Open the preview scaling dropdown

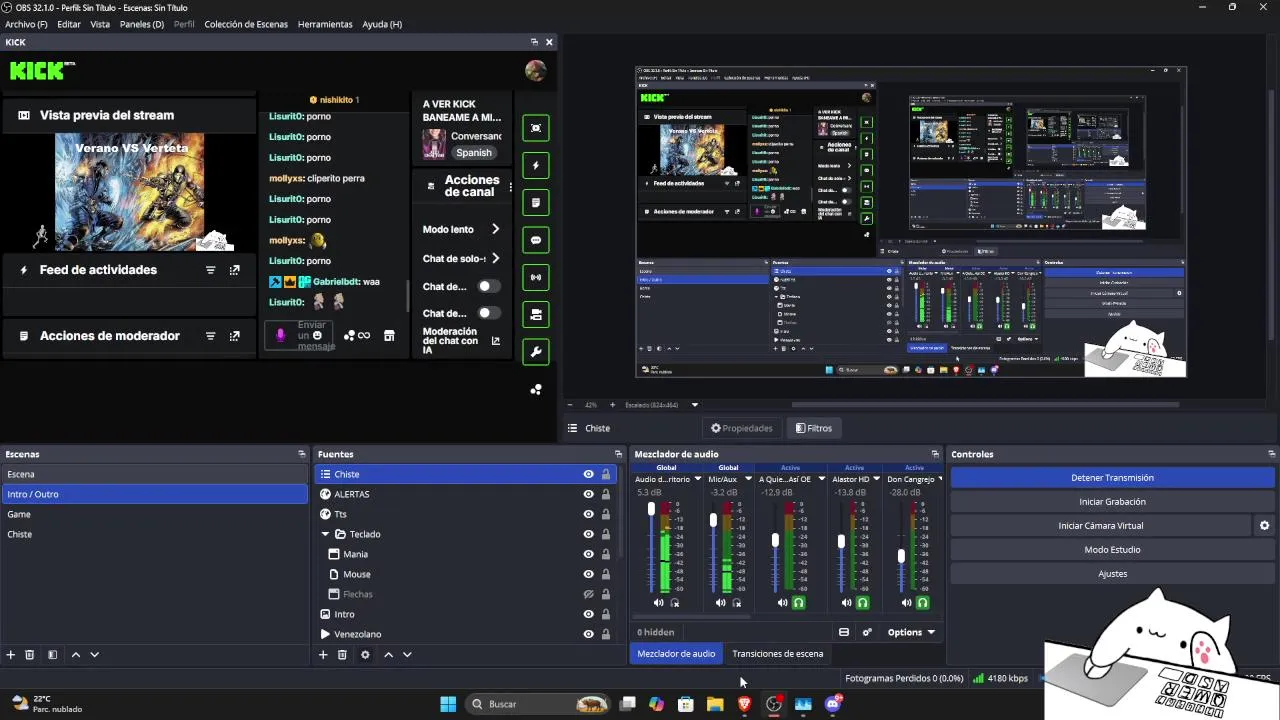695,405
